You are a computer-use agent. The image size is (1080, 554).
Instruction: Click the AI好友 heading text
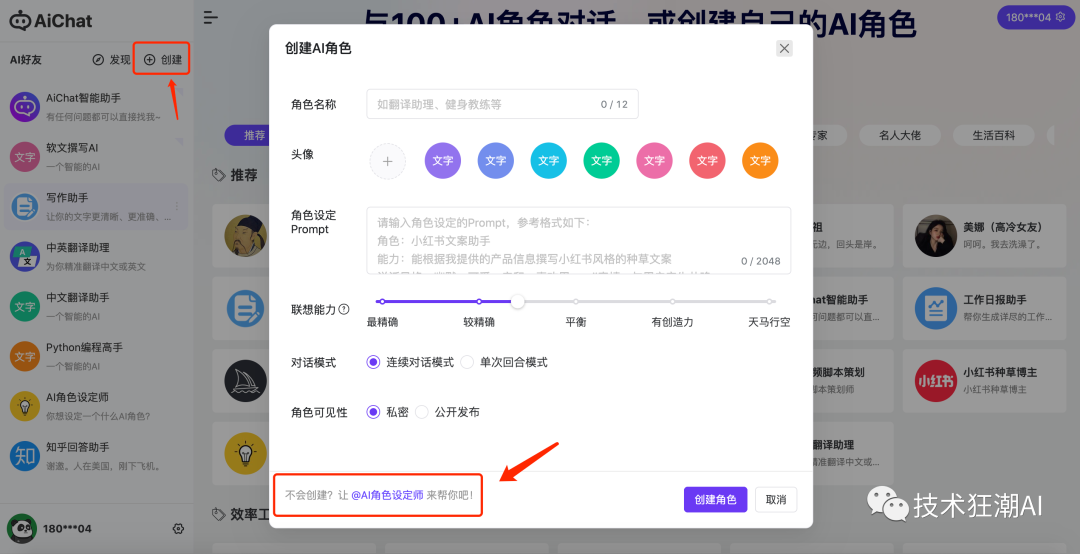click(25, 60)
